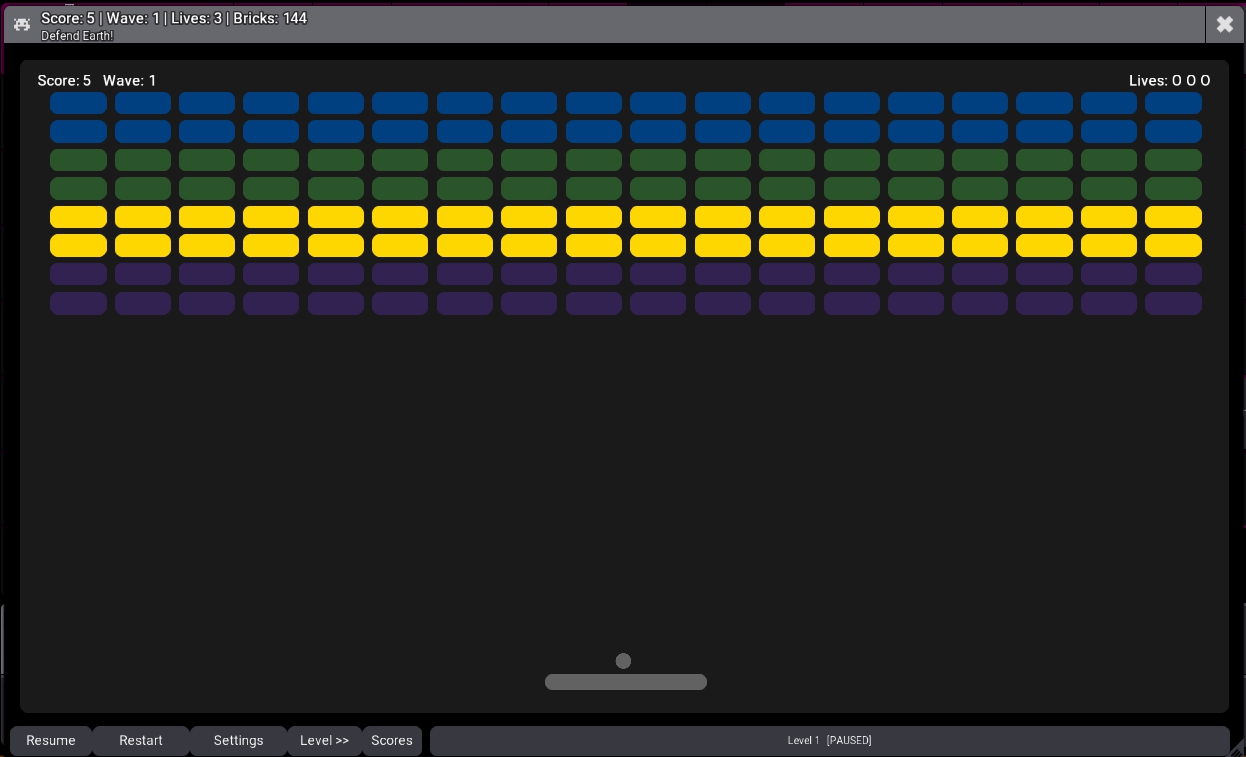Click the rightmost brick in the lower green row

coord(1173,188)
